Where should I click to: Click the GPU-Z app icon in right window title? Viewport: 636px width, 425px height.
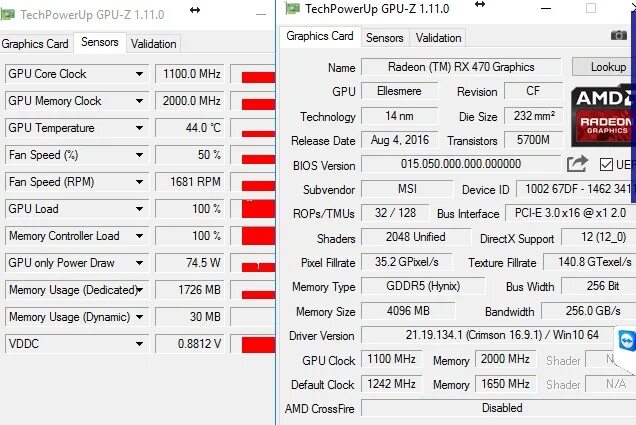click(x=292, y=8)
